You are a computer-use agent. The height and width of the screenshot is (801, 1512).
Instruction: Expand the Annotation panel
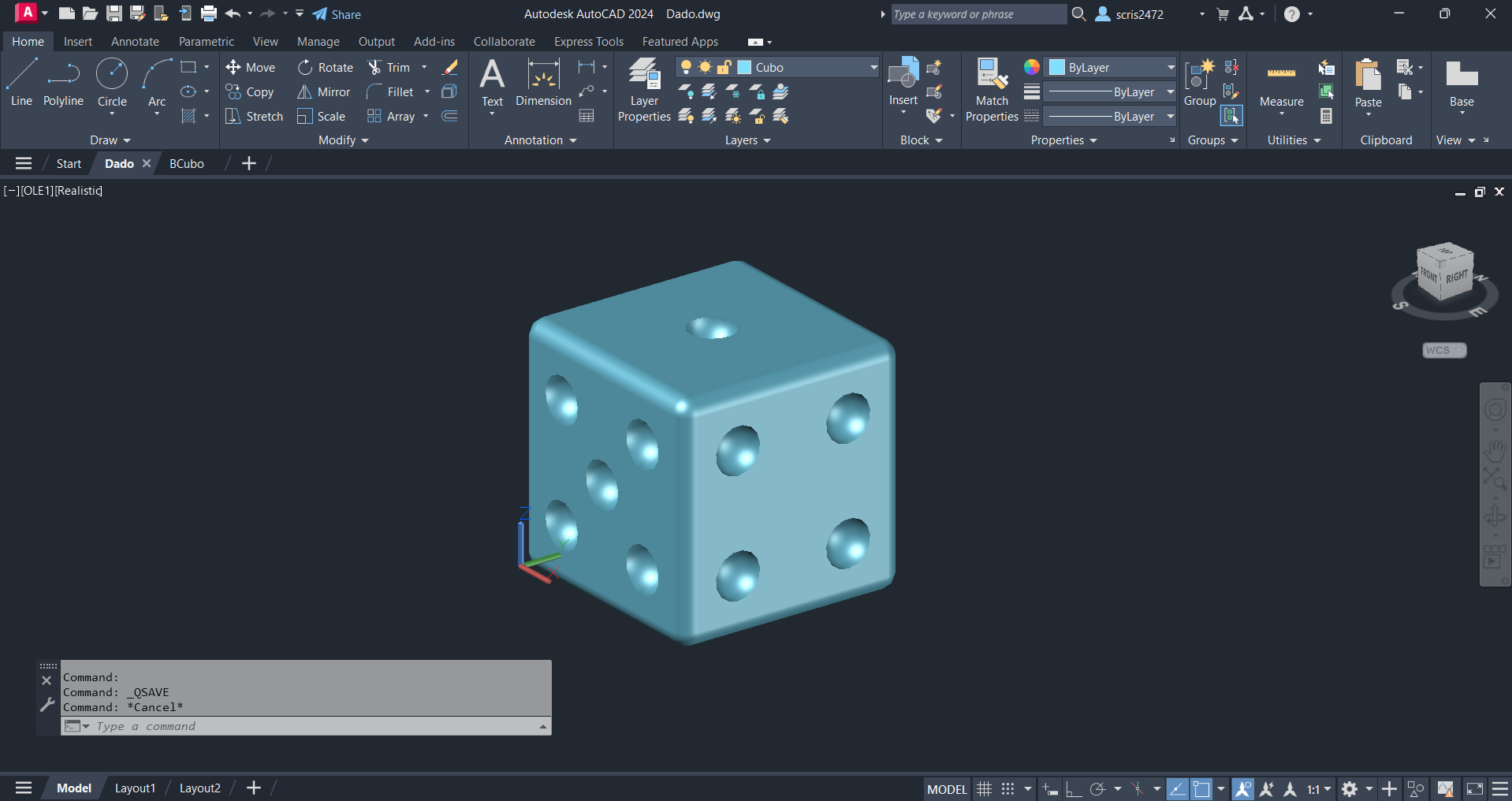pyautogui.click(x=541, y=140)
